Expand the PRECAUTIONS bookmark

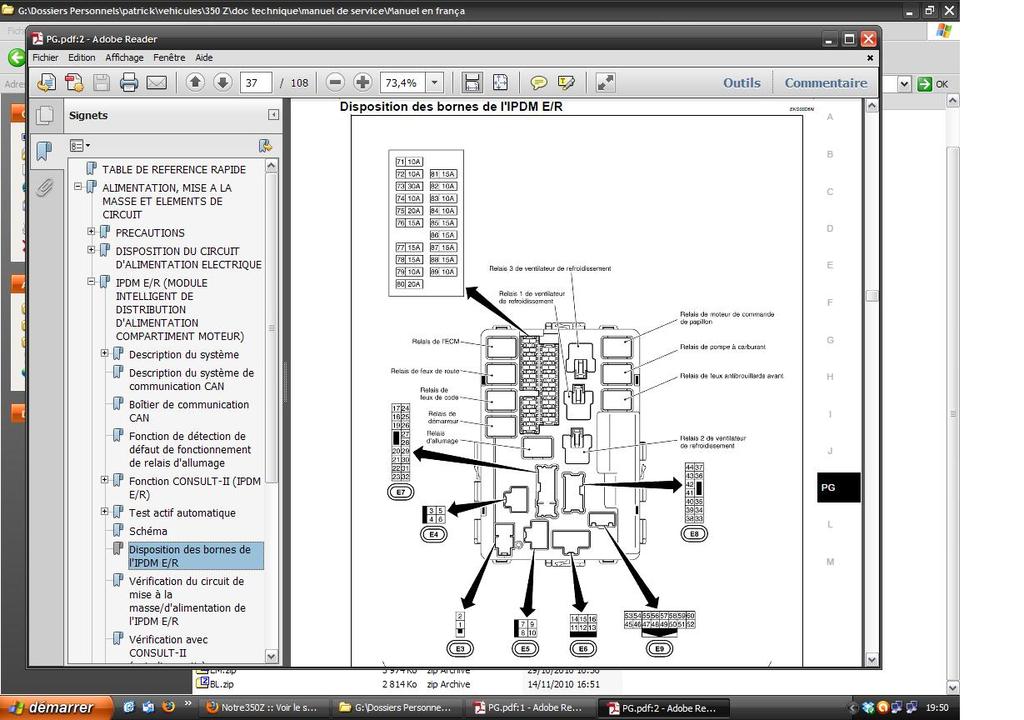pos(92,232)
